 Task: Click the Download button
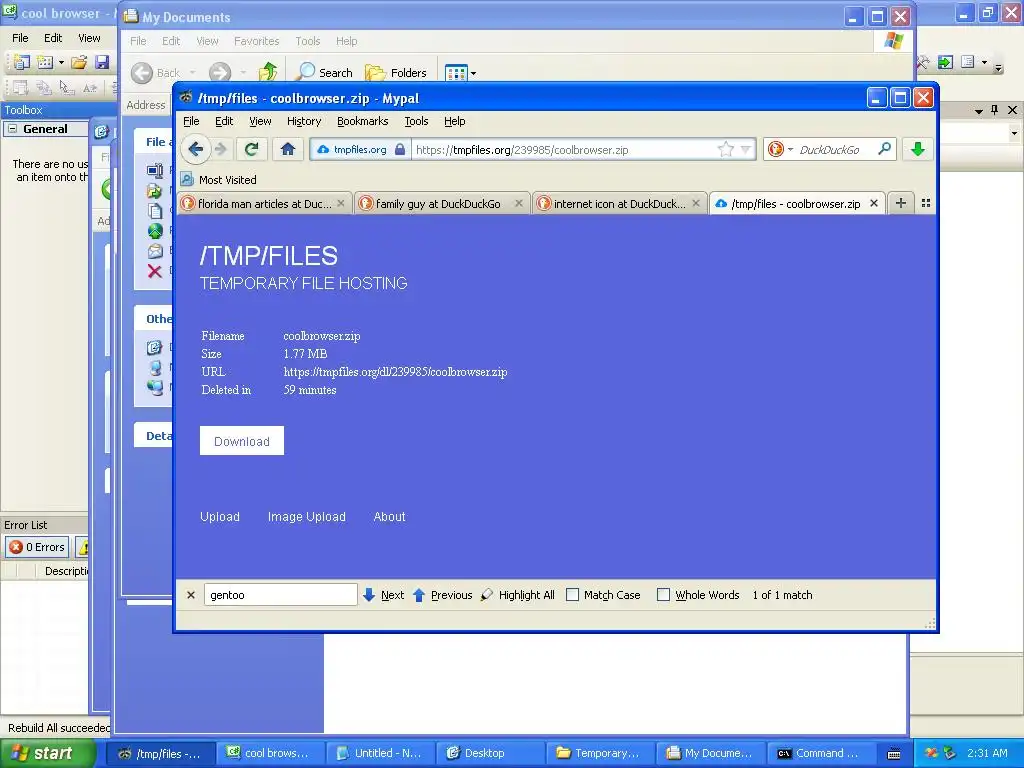tap(242, 441)
